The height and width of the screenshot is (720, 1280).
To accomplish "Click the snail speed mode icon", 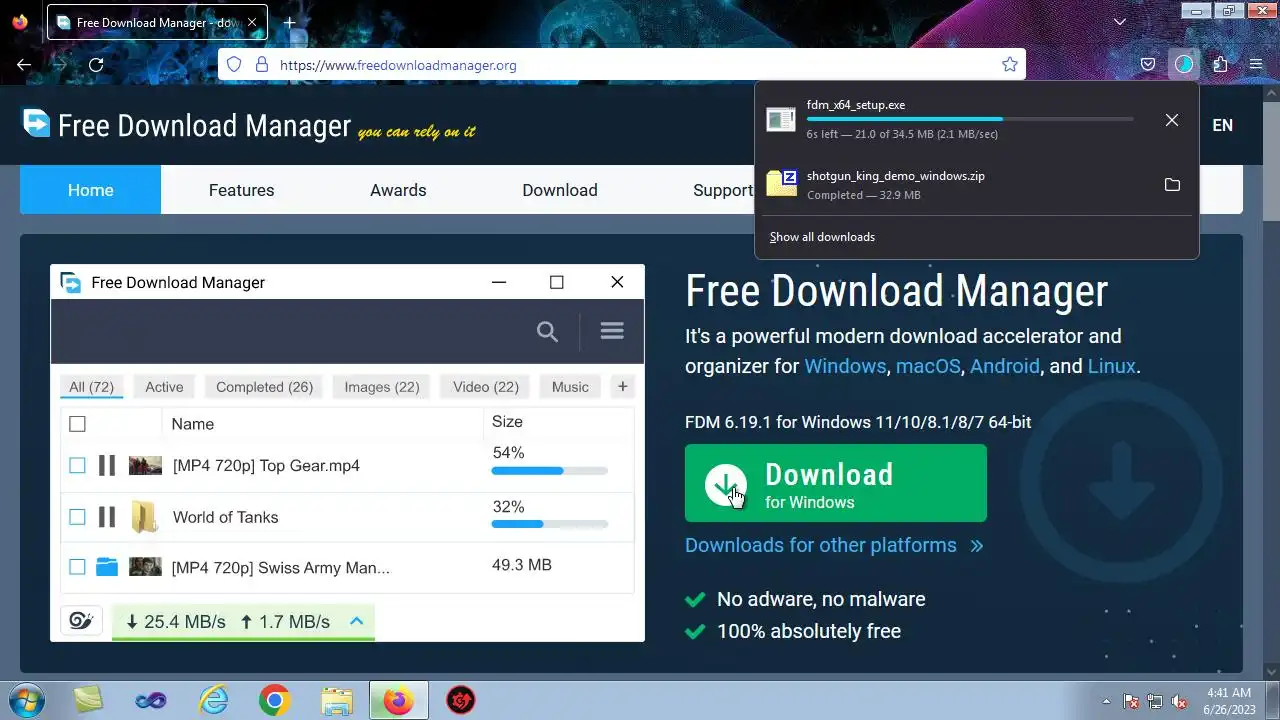I will [81, 621].
